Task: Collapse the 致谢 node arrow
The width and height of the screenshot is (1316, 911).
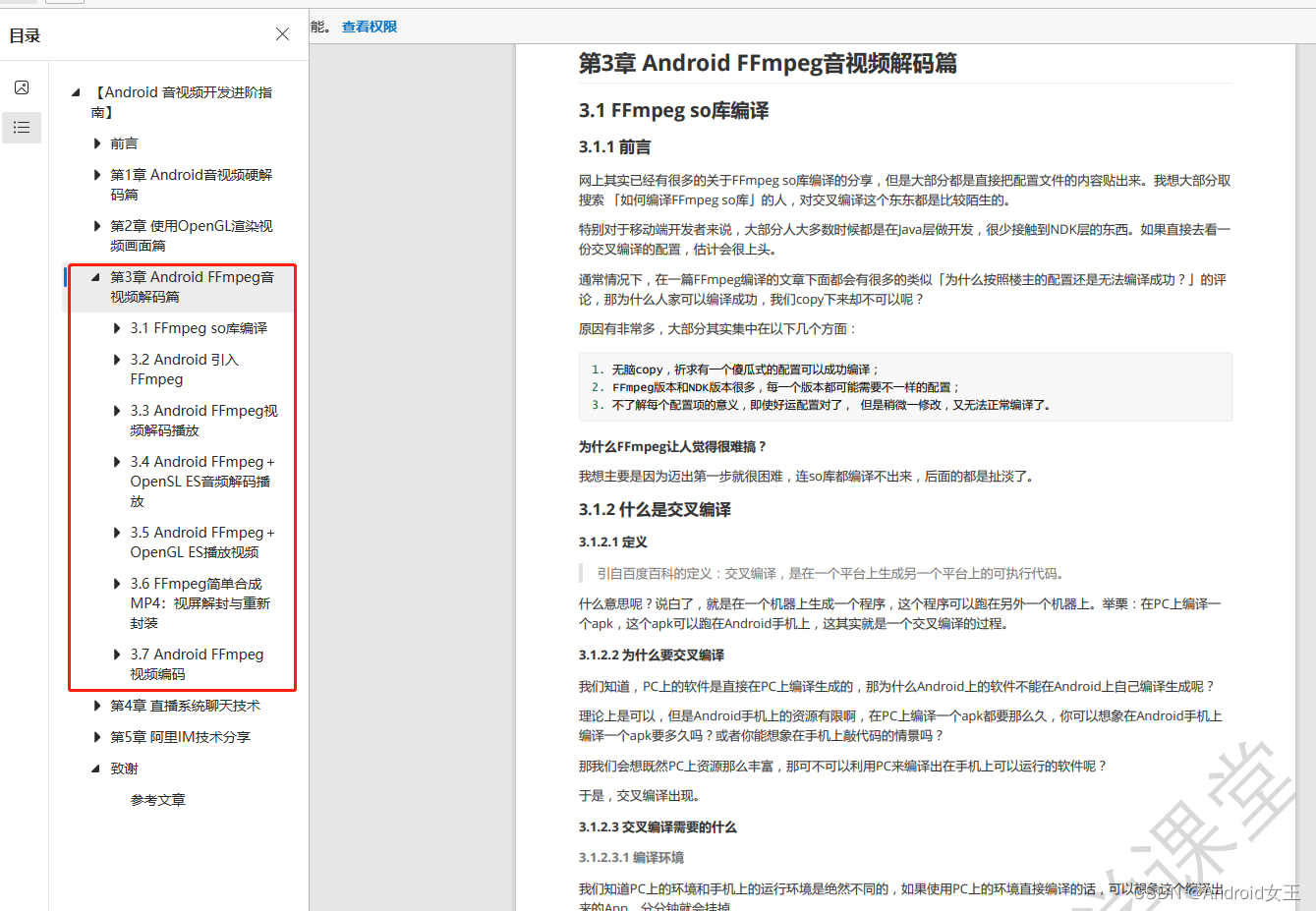Action: pyautogui.click(x=96, y=769)
